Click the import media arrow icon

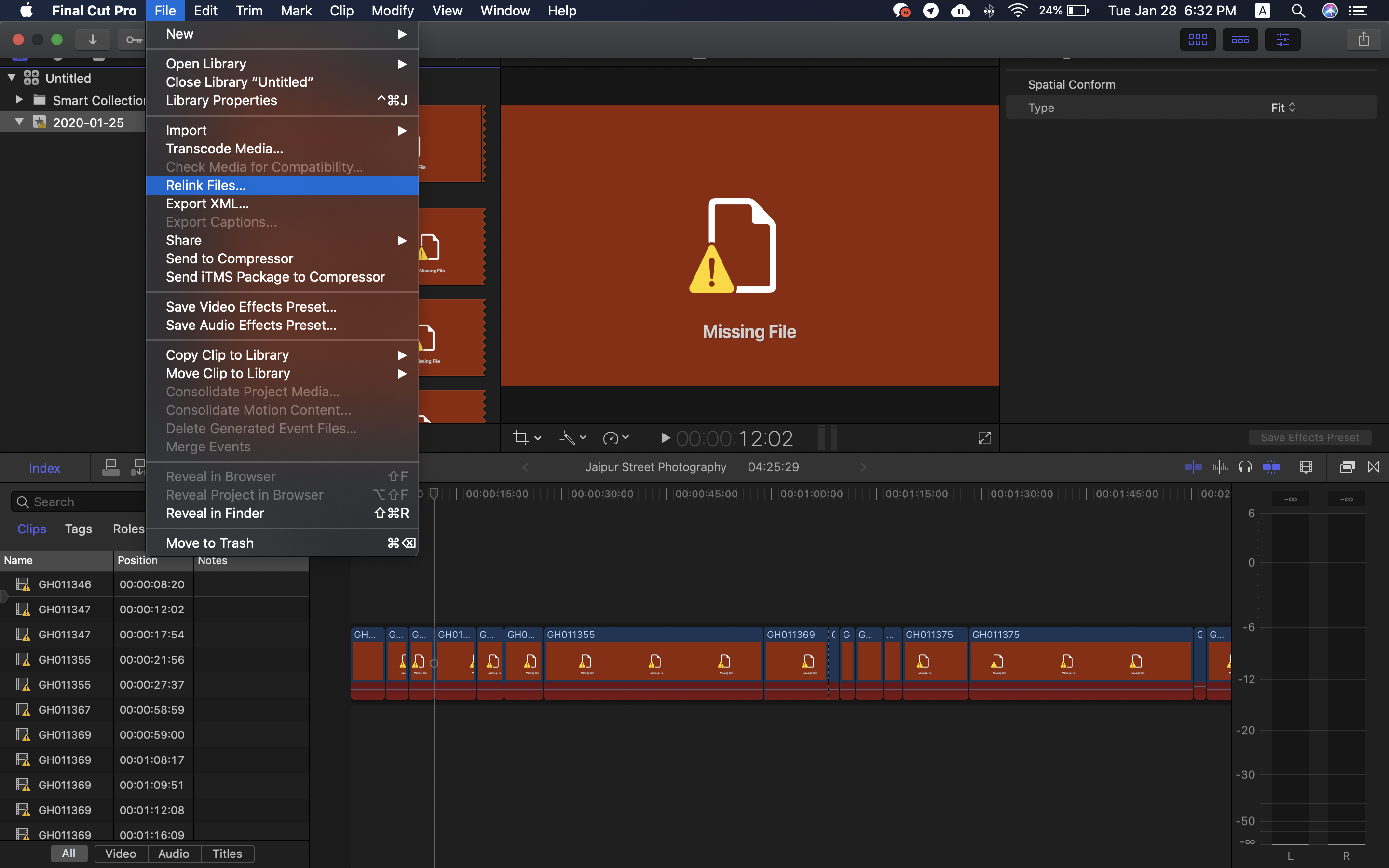[93, 40]
